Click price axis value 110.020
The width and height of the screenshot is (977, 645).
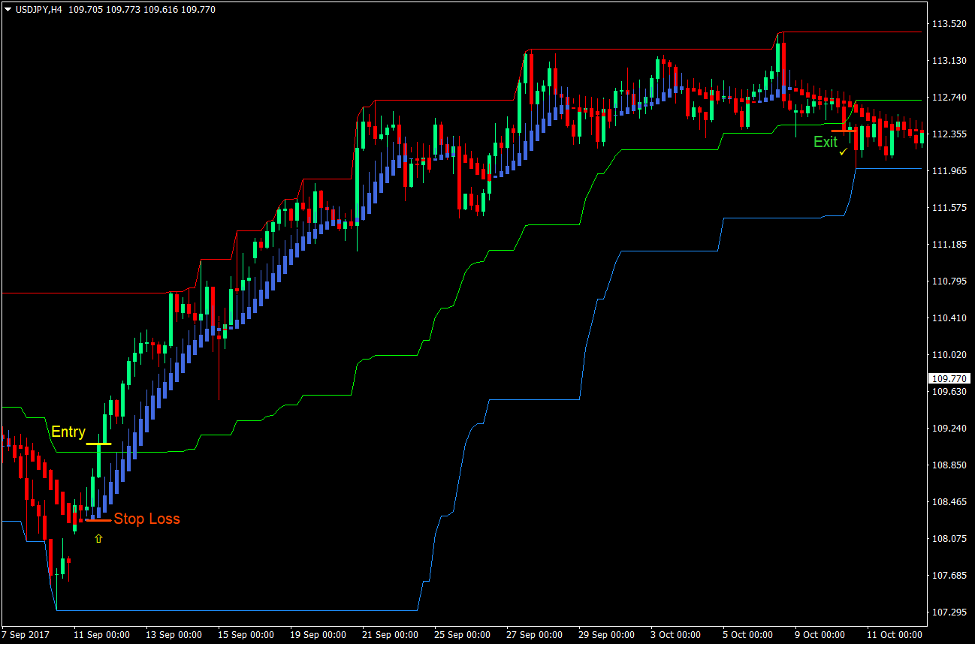coord(949,355)
